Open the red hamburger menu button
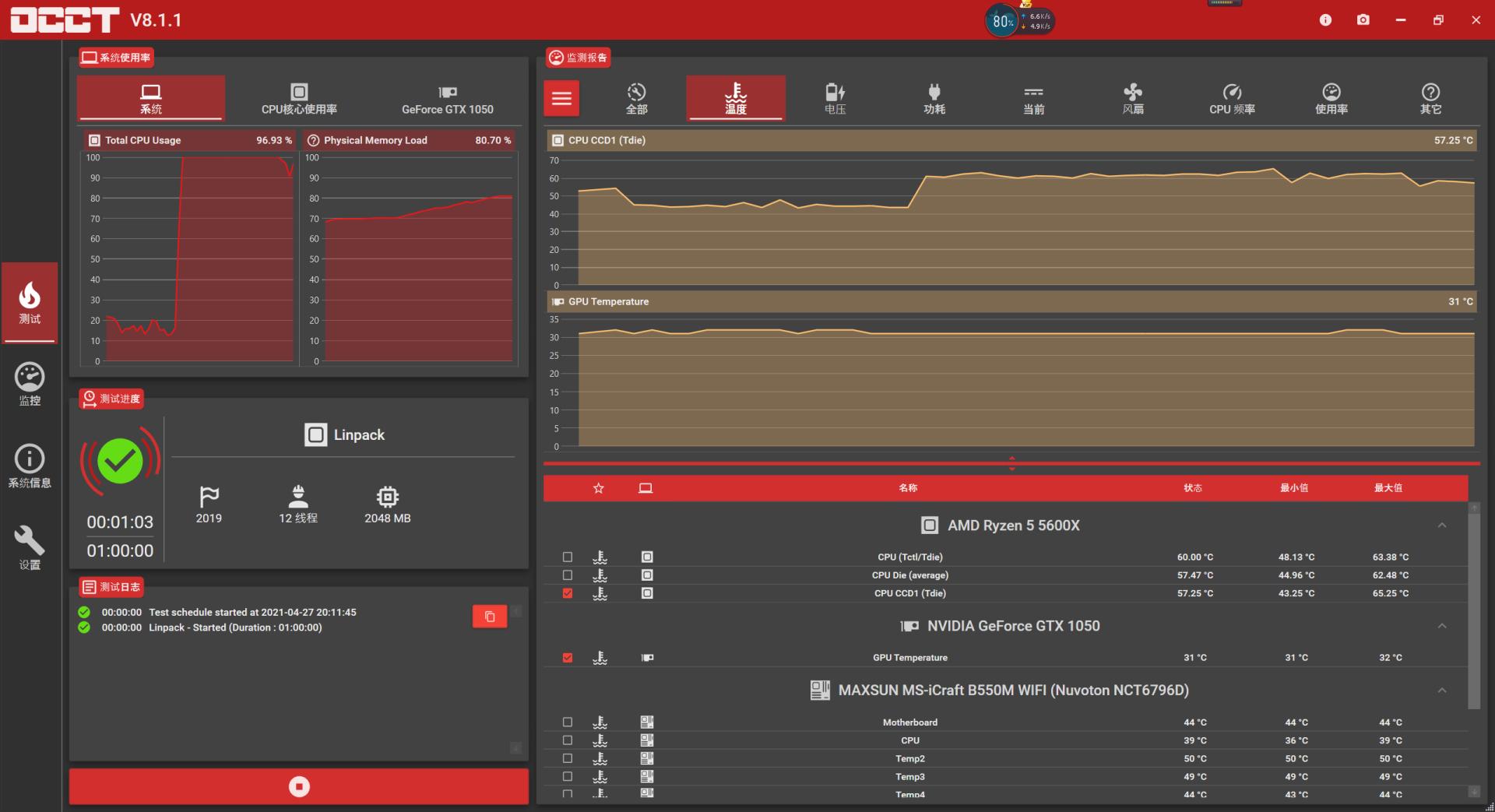 561,99
